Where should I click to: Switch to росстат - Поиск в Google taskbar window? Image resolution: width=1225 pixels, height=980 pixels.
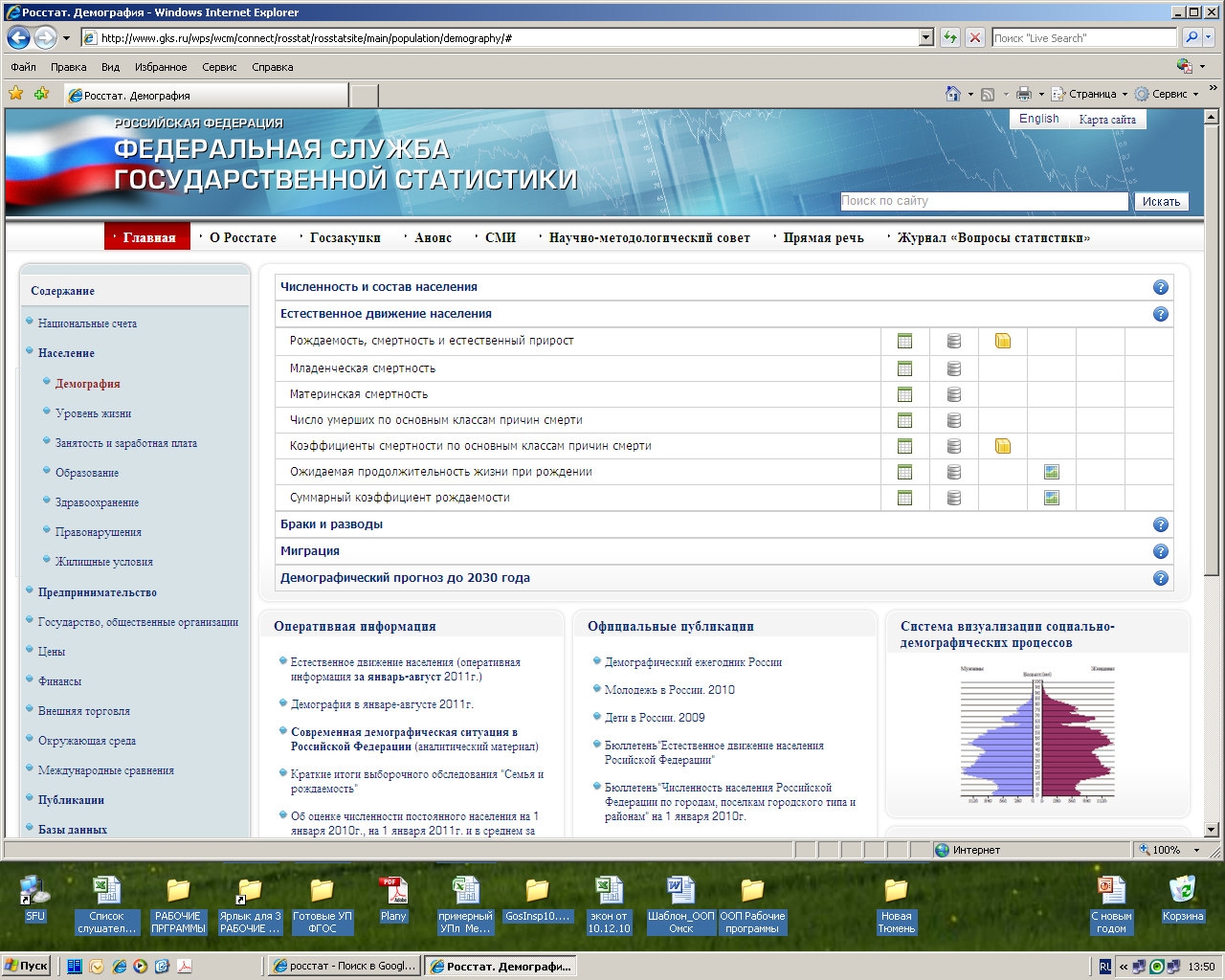[344, 966]
